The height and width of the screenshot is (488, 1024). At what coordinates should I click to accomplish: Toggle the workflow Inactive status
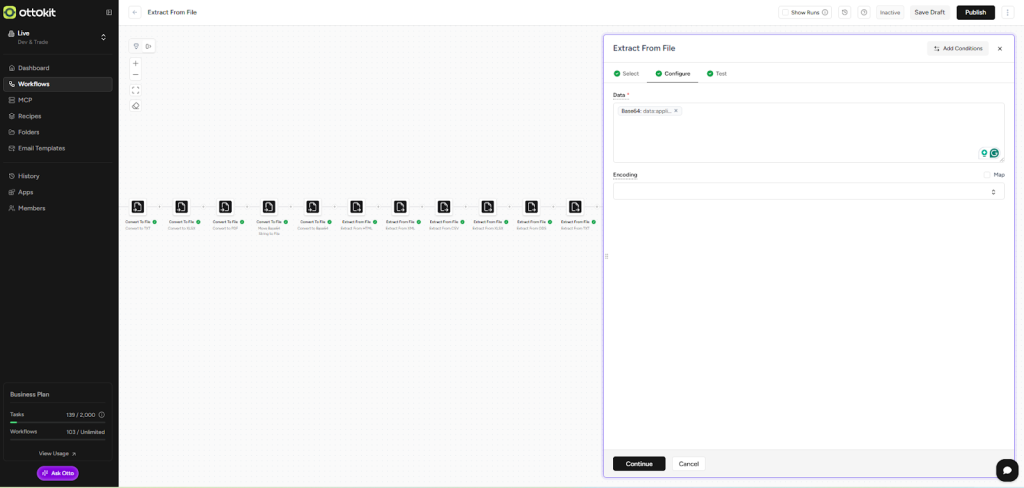pos(890,12)
